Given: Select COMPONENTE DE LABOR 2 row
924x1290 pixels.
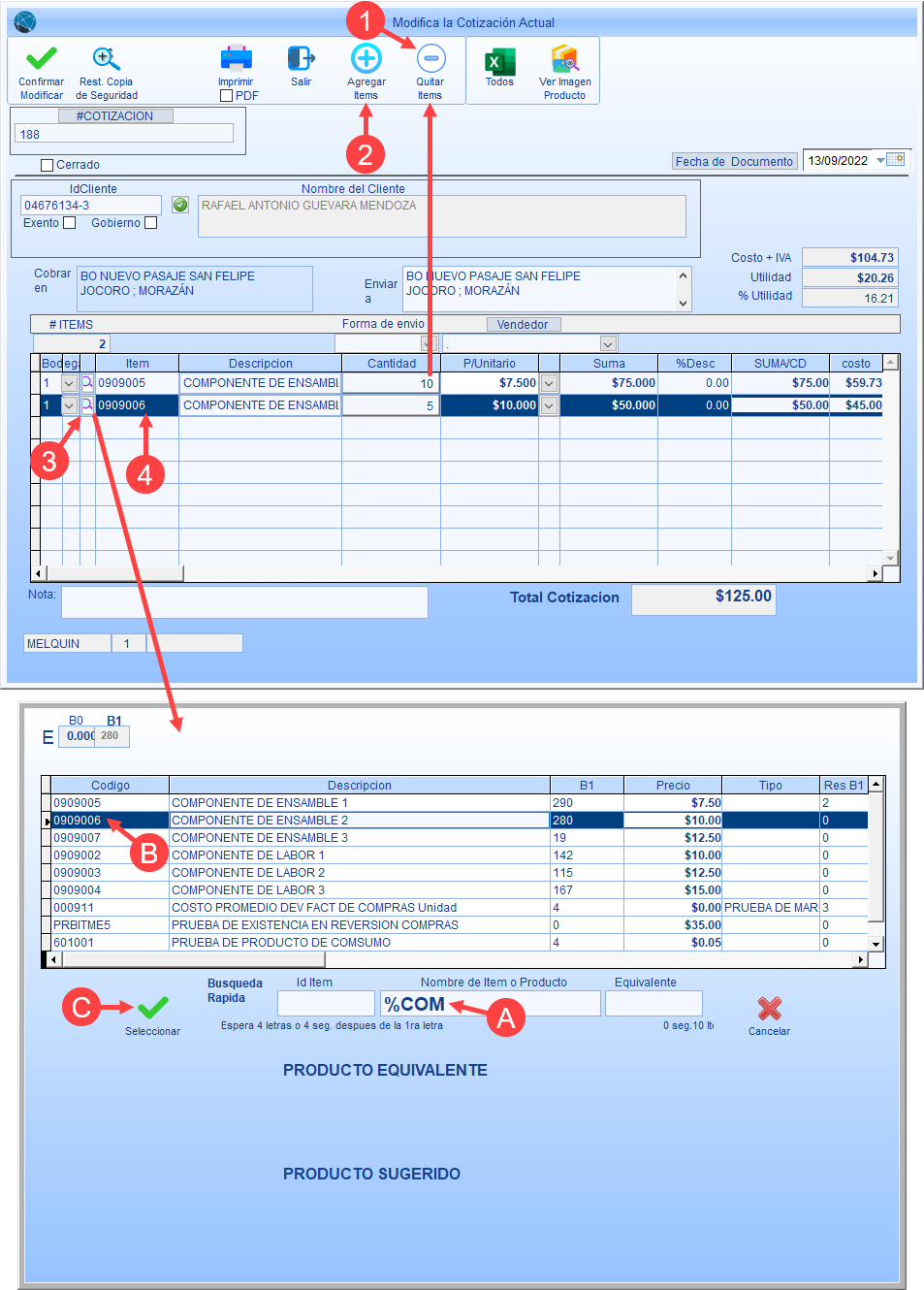Looking at the screenshot, I should (459, 873).
